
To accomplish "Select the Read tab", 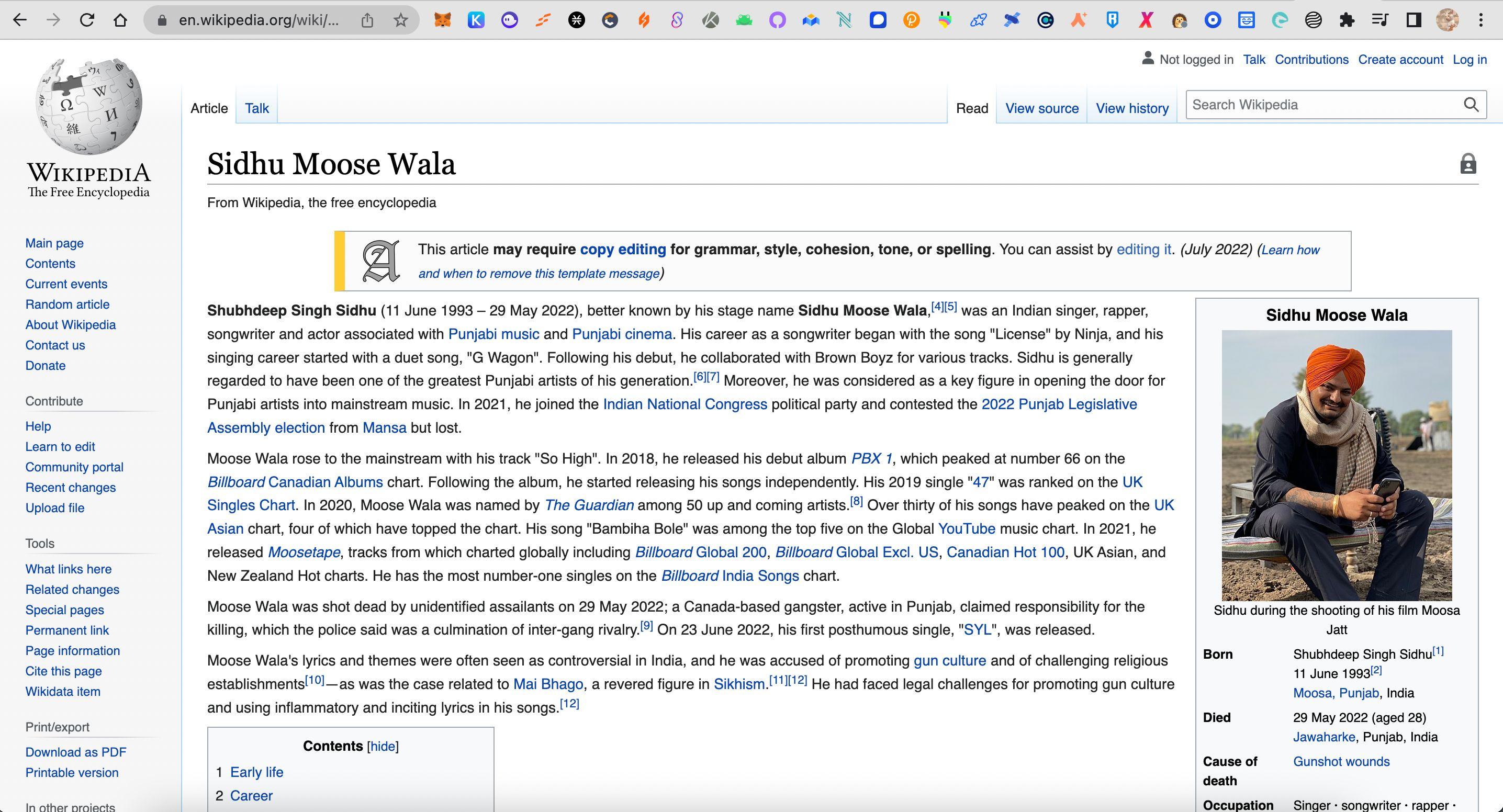I will point(972,108).
